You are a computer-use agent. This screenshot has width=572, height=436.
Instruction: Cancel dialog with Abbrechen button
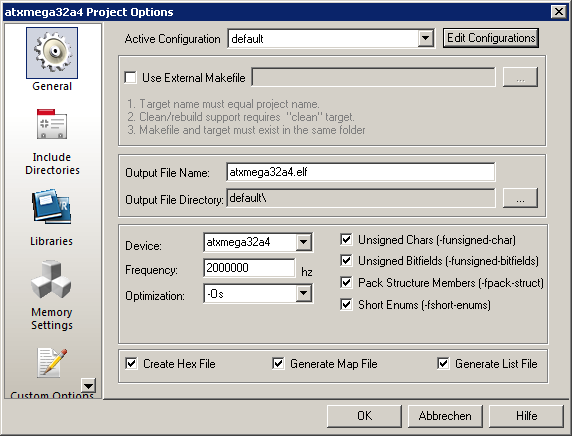445,416
